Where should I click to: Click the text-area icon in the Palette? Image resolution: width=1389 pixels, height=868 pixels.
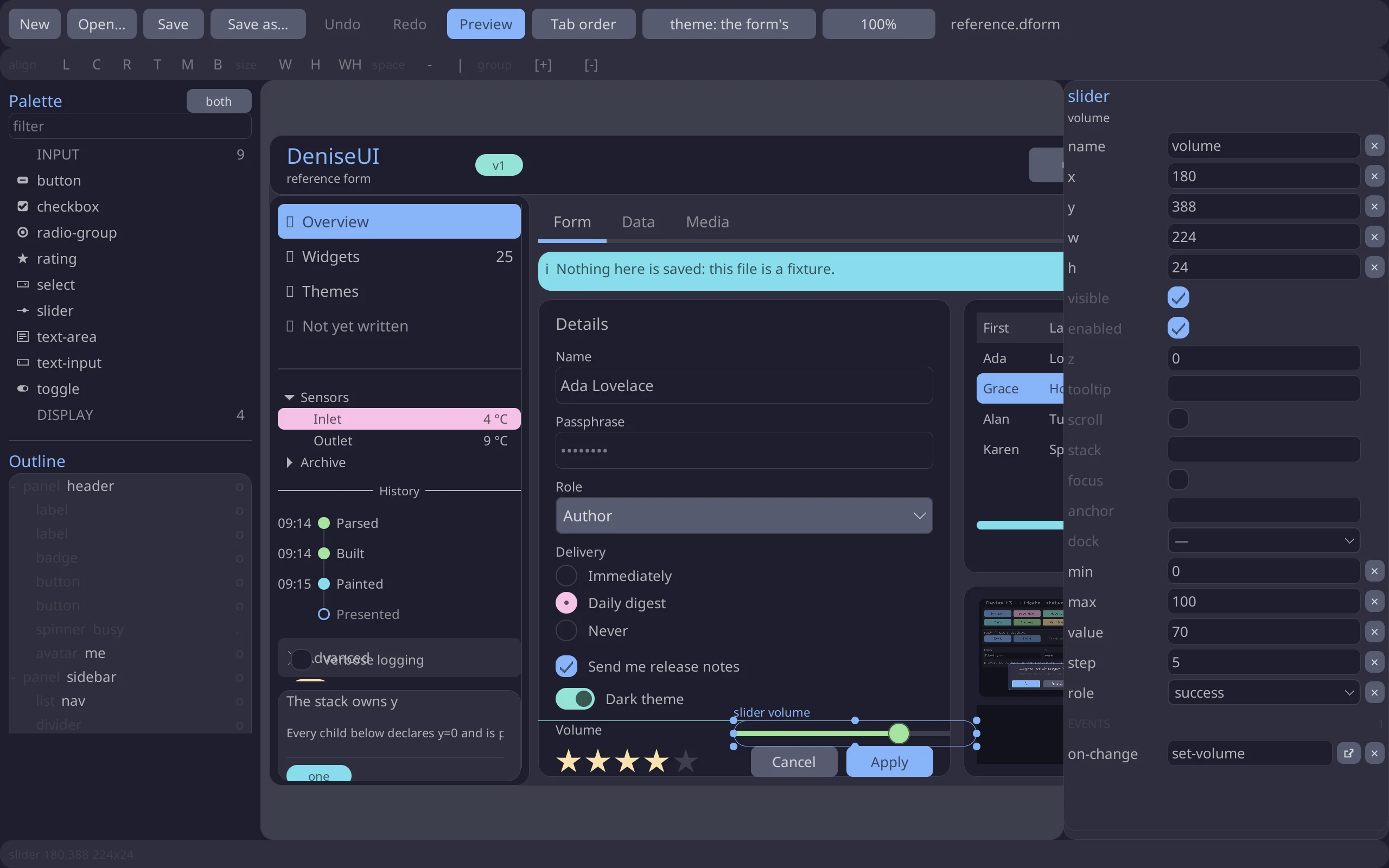click(22, 336)
